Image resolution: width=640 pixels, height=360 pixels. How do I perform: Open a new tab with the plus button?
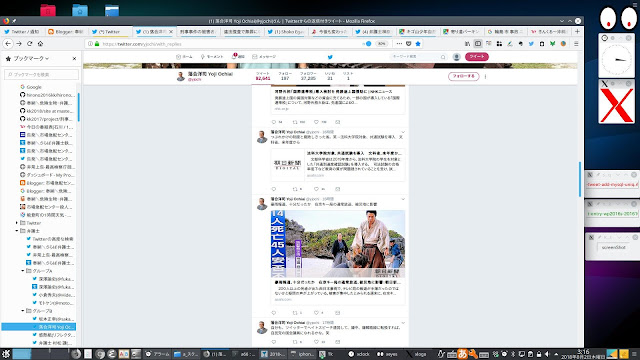pos(577,31)
